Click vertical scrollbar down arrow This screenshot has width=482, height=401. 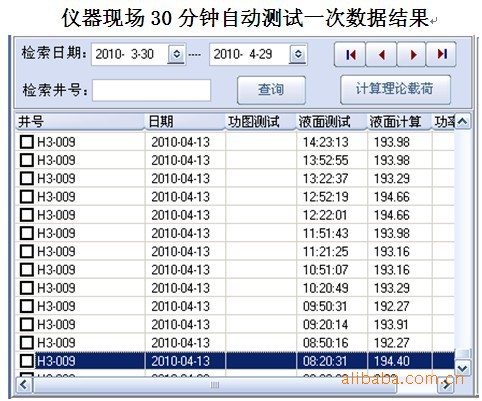[463, 368]
